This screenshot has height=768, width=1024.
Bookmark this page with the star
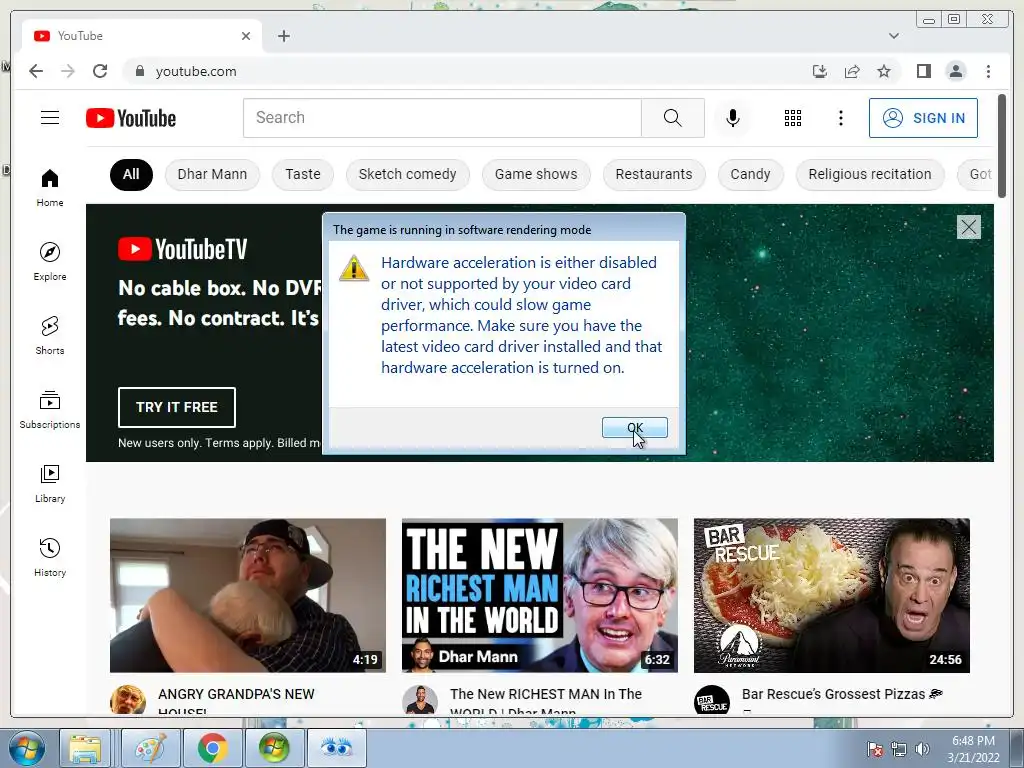[x=884, y=71]
